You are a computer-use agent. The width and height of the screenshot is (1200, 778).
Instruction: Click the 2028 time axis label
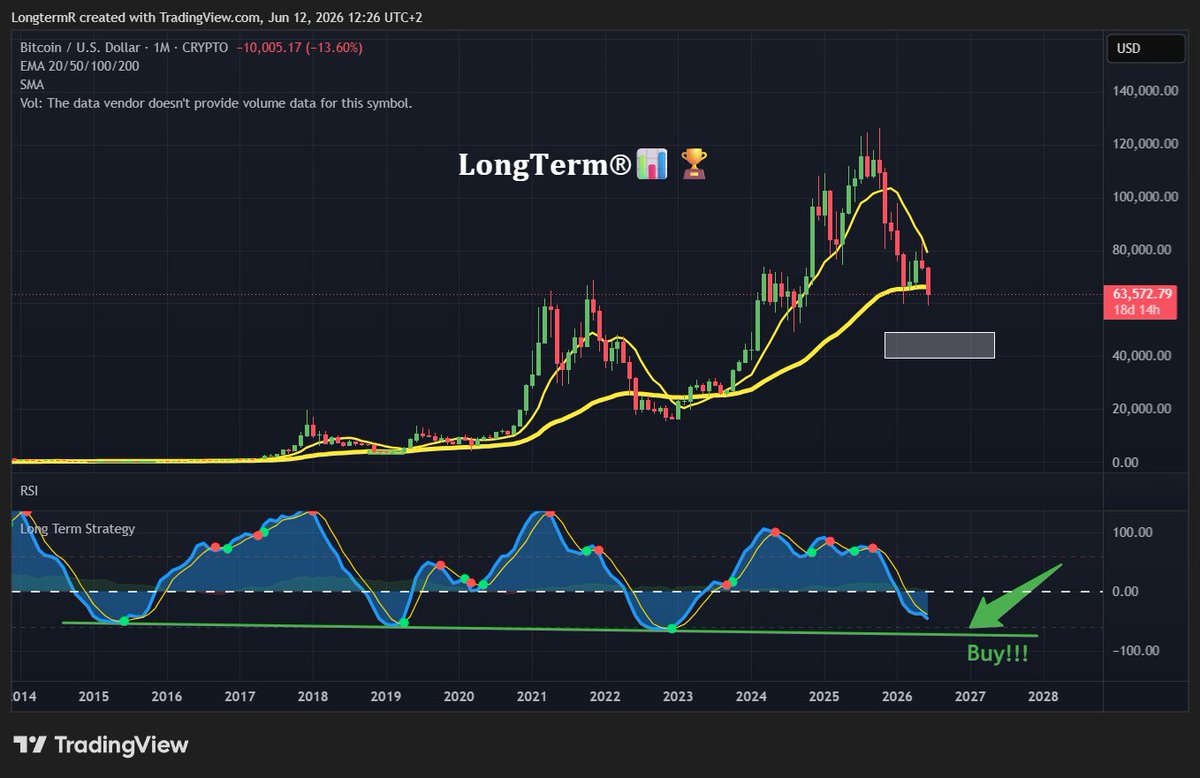[1043, 696]
